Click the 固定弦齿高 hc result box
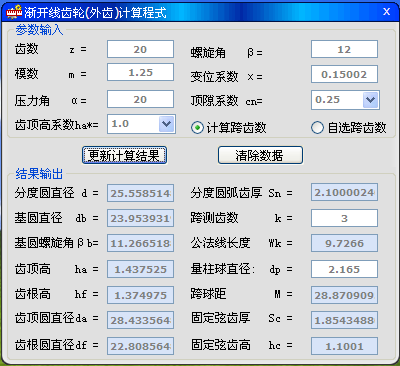Screen dimensions: 400x366 (344, 346)
